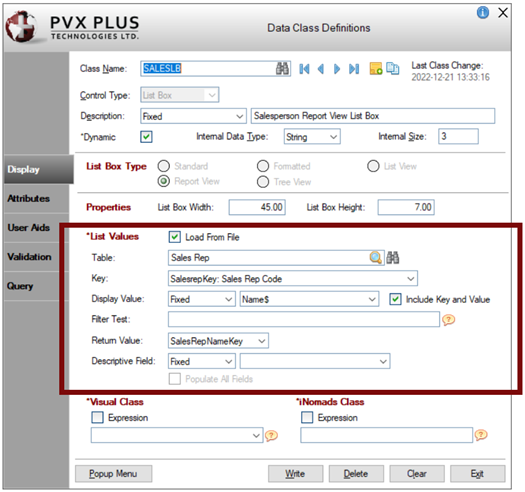
Task: Jump to the last class record
Action: point(354,69)
